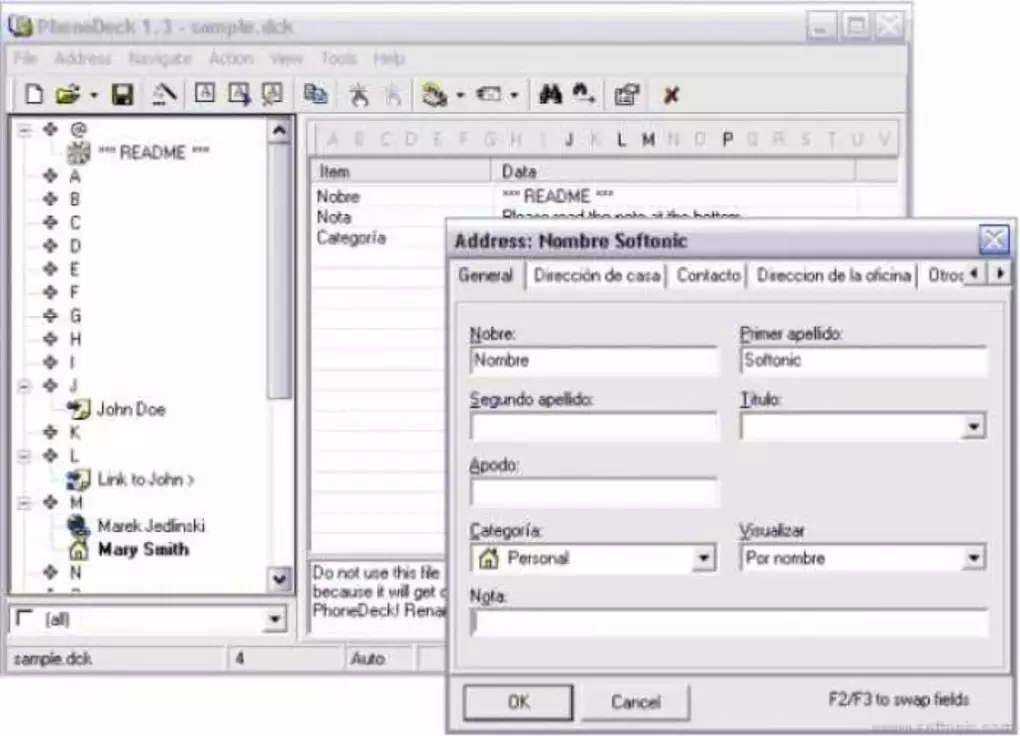The image size is (1020, 736).
Task: Expand the Título combo box
Action: click(974, 427)
